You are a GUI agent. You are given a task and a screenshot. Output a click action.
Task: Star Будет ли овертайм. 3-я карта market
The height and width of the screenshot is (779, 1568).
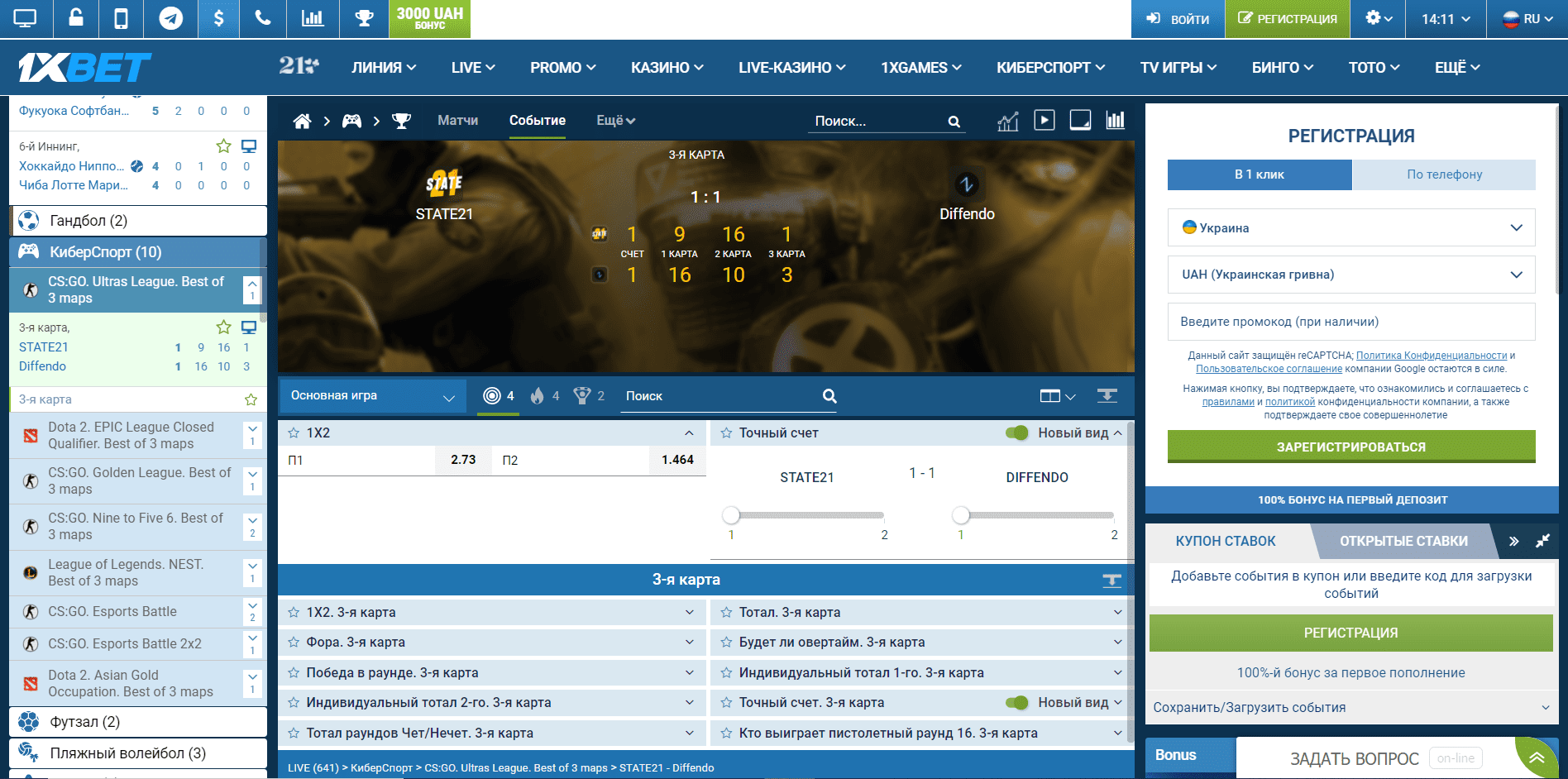tap(726, 642)
